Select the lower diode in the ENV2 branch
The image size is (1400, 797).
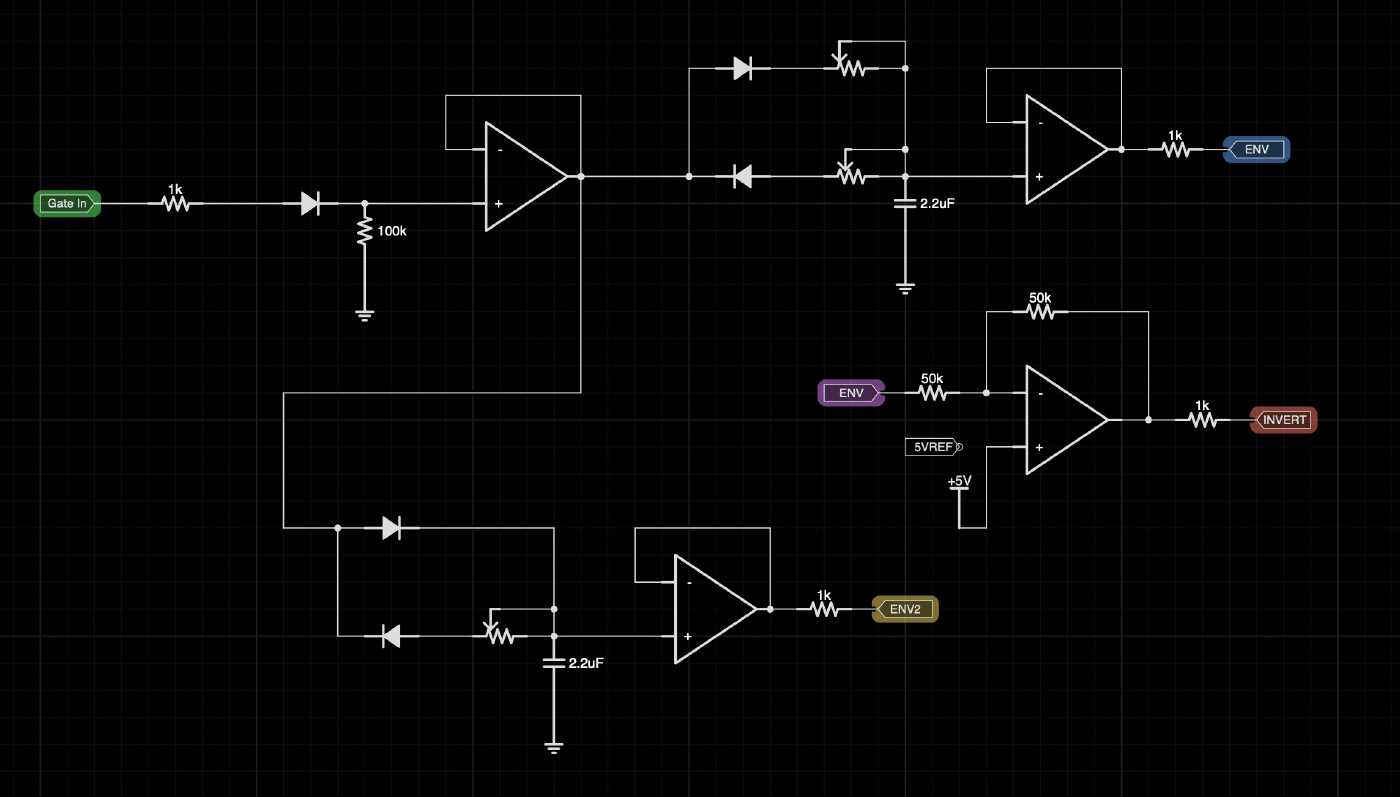tap(391, 635)
